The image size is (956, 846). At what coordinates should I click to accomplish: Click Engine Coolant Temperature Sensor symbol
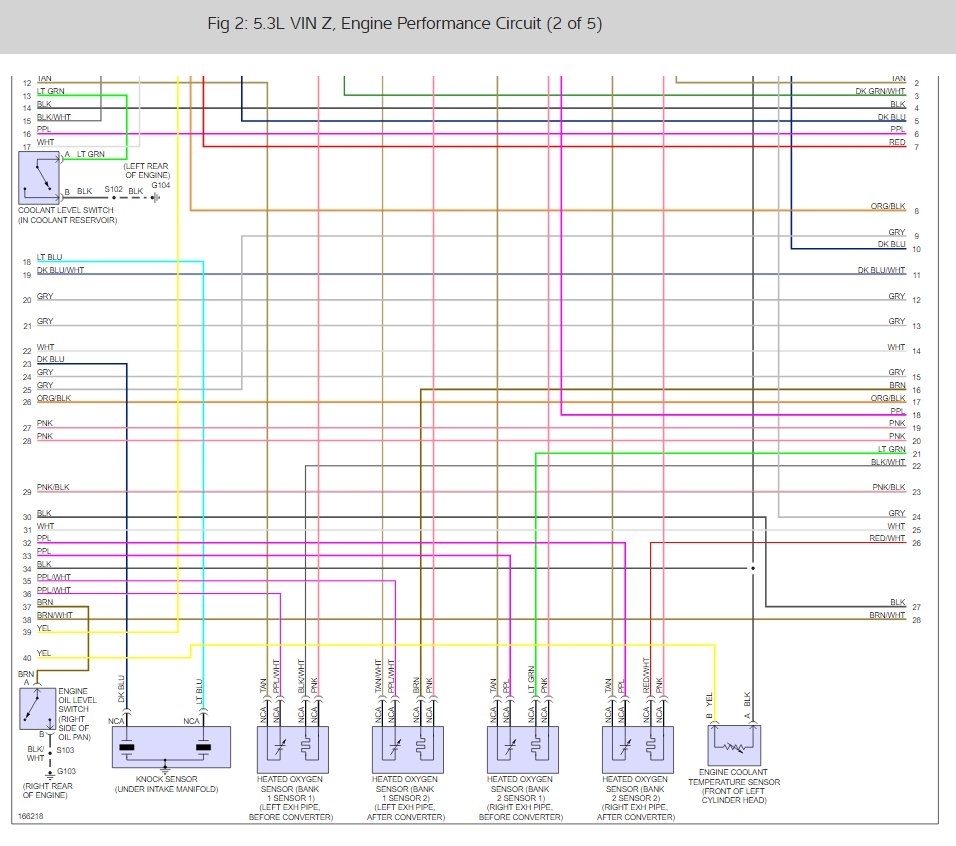click(x=734, y=745)
